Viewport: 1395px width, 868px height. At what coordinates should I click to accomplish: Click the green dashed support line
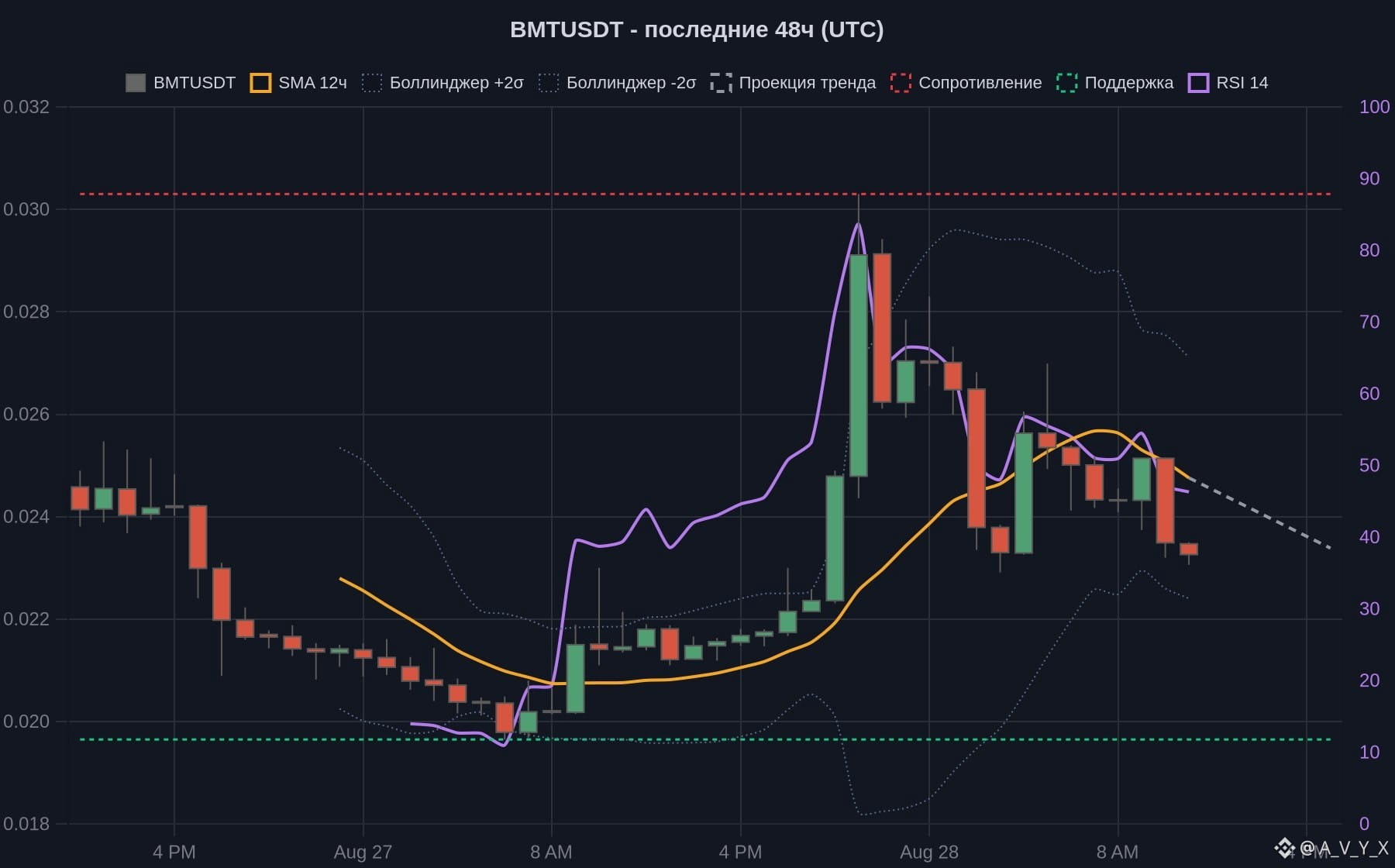click(705, 739)
